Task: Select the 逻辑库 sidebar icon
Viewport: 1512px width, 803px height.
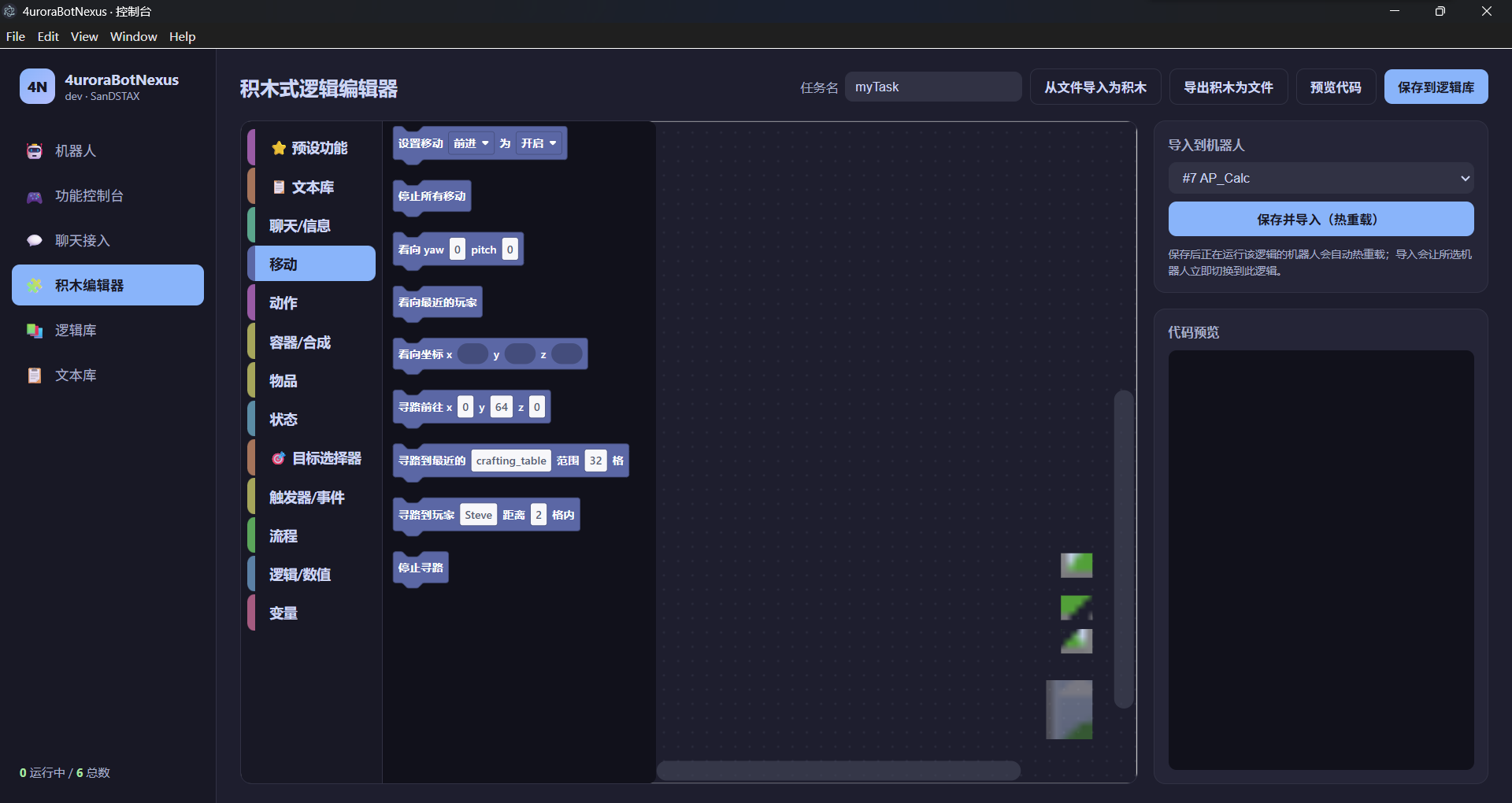Action: click(35, 331)
